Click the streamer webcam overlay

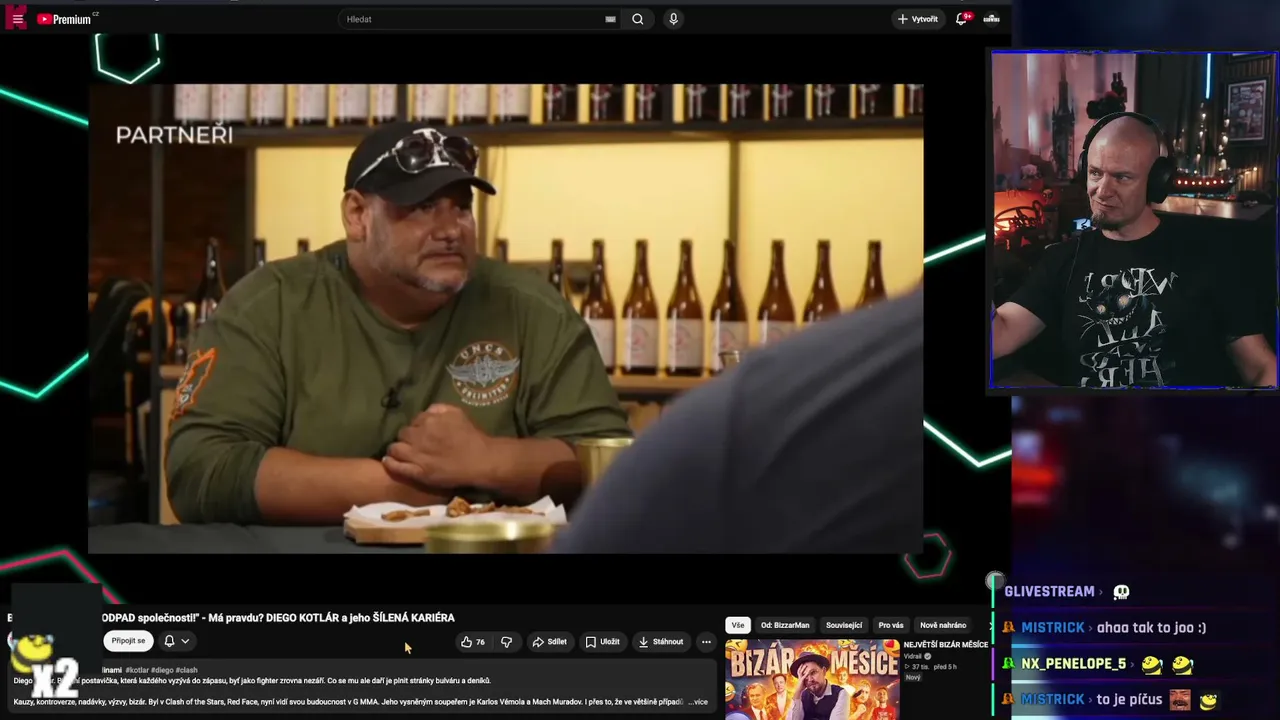(x=1134, y=219)
